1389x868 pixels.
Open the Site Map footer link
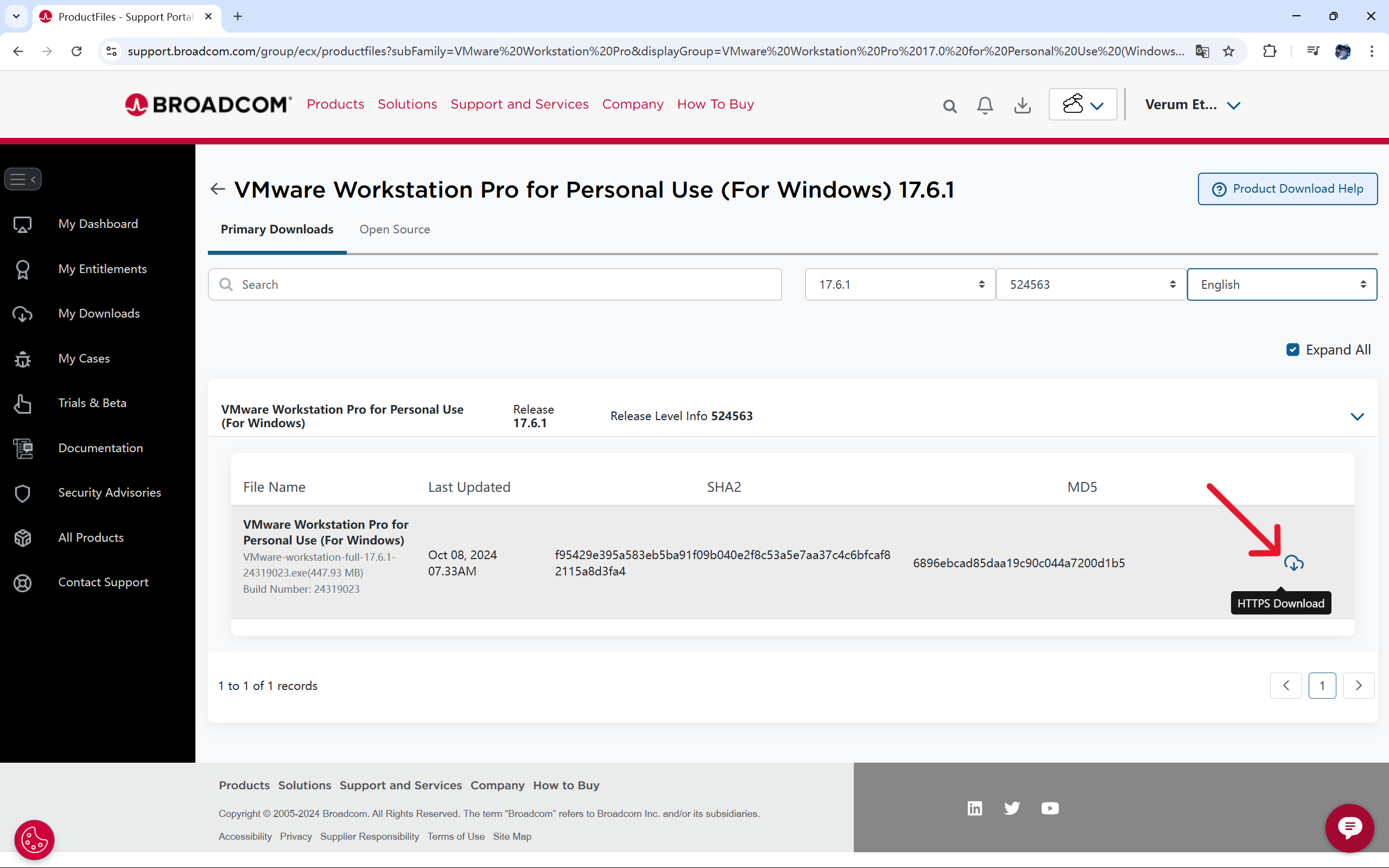(x=512, y=837)
